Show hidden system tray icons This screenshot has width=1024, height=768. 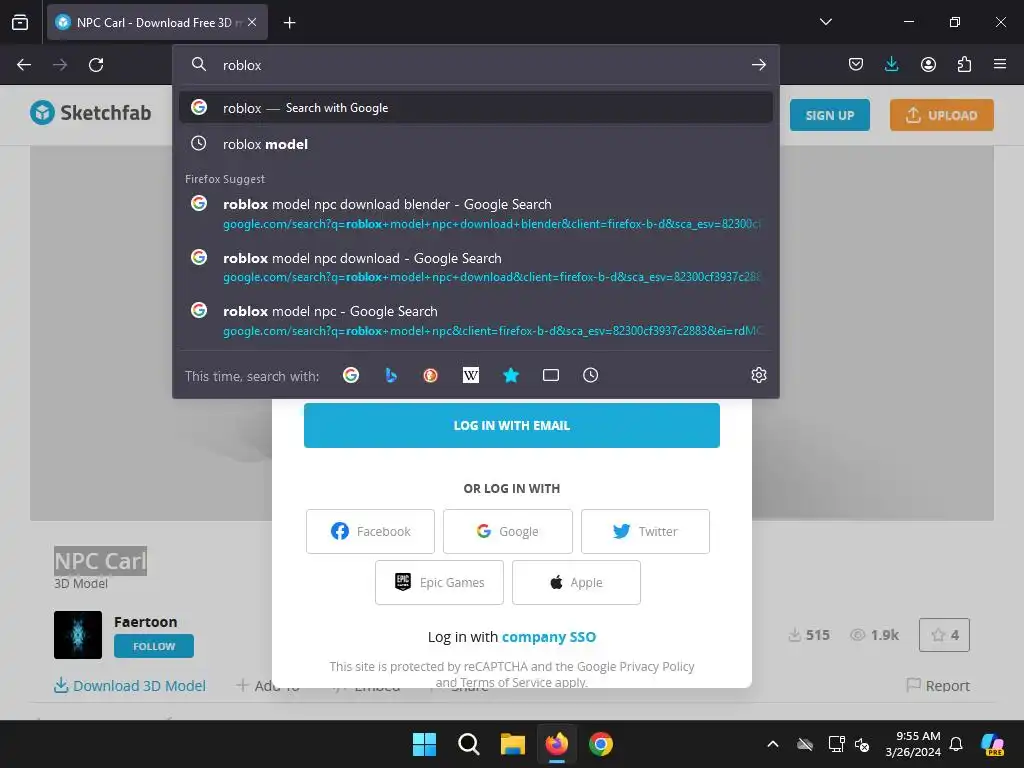[x=773, y=744]
